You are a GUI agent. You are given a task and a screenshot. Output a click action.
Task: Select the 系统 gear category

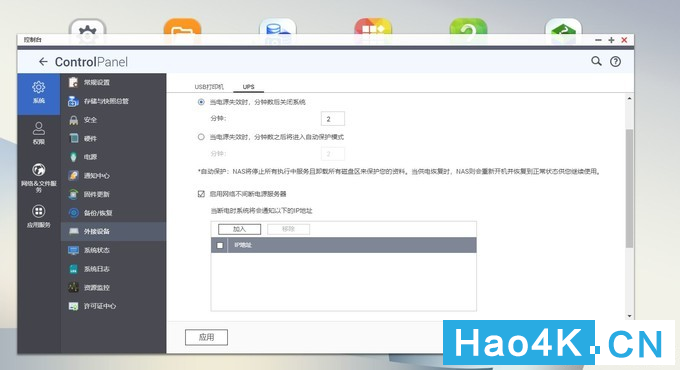[x=39, y=93]
